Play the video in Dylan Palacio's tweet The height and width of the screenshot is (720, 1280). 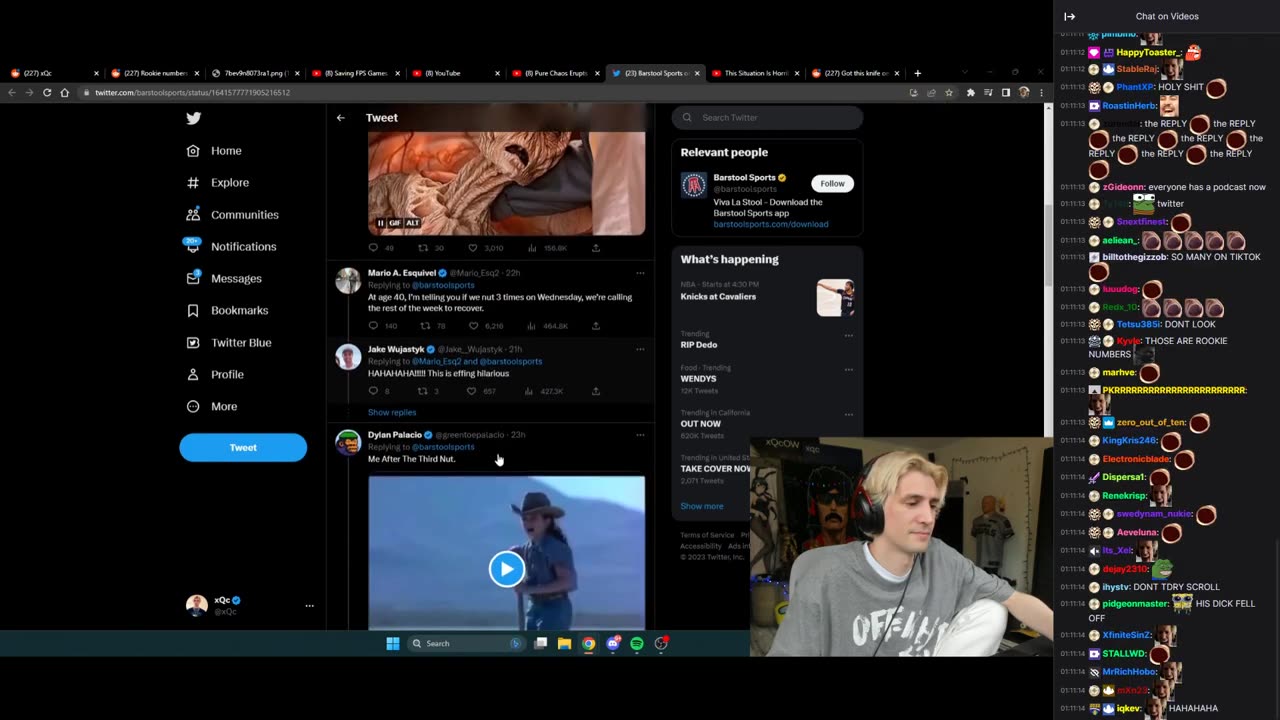tap(506, 568)
